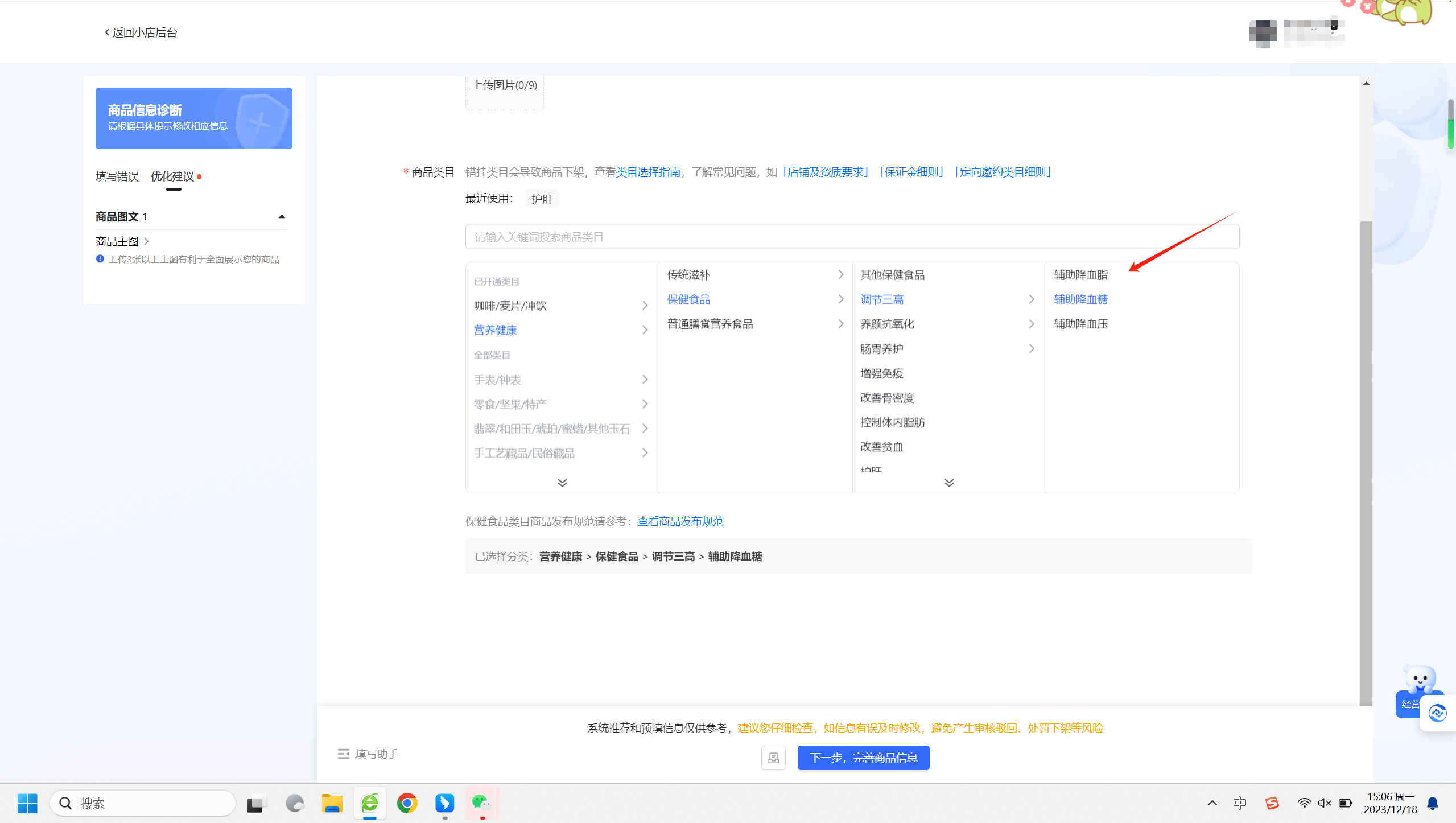1456x823 pixels.
Task: Select the 营养健康 category
Action: tap(562, 330)
